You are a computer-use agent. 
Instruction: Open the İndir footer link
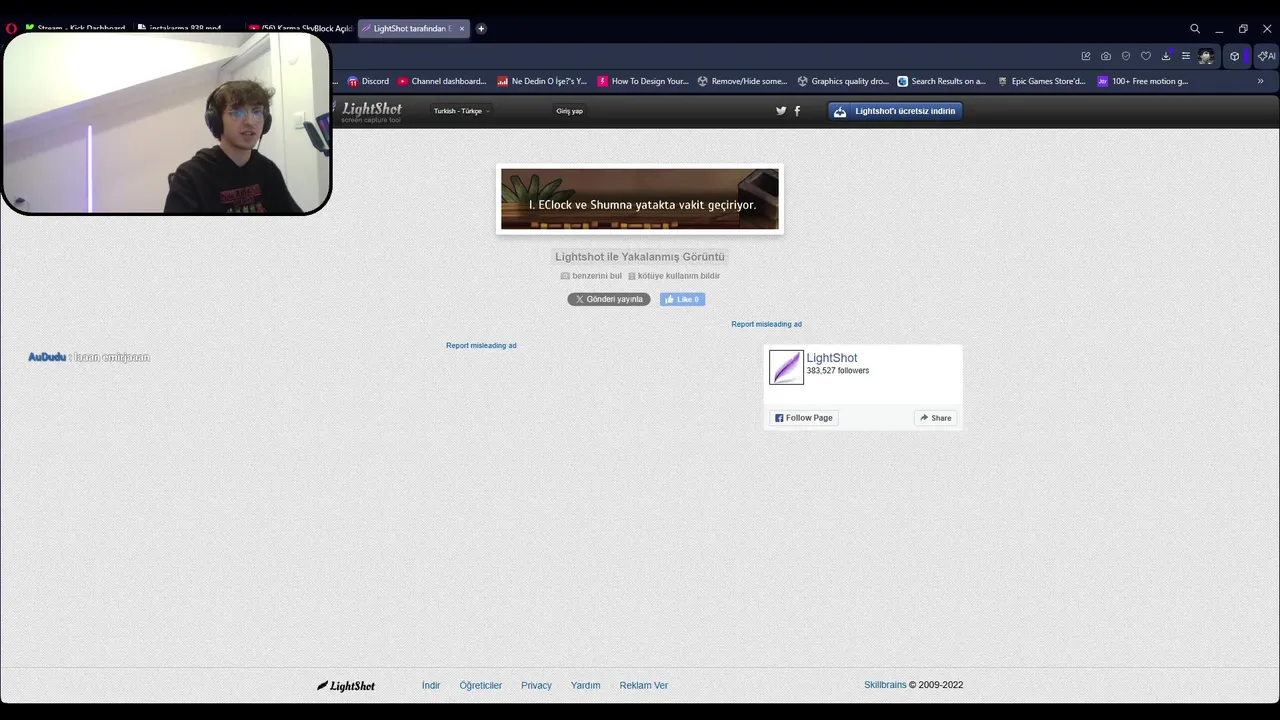431,685
